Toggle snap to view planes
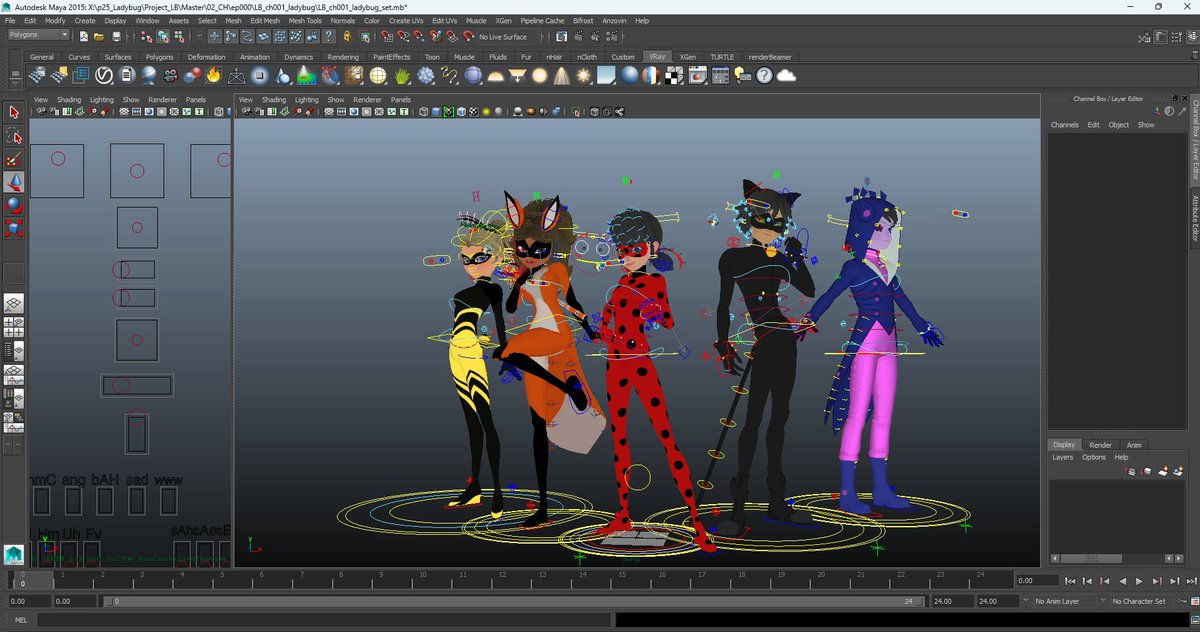Image resolution: width=1200 pixels, height=632 pixels. pos(452,35)
